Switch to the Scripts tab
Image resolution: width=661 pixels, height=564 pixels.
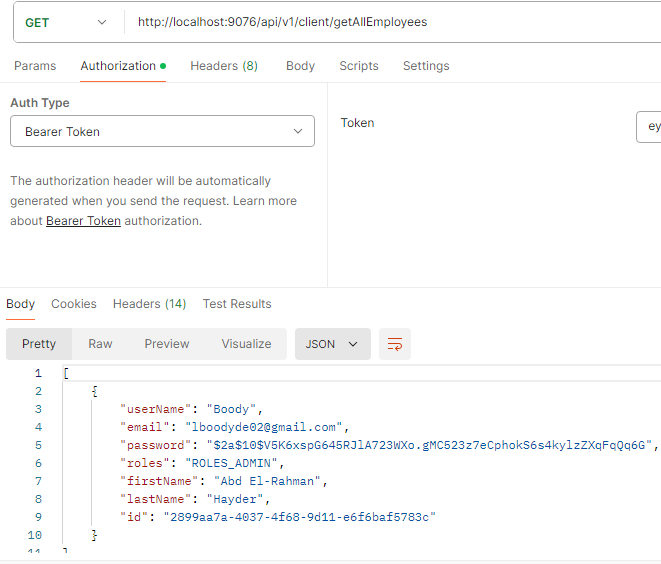[x=359, y=66]
